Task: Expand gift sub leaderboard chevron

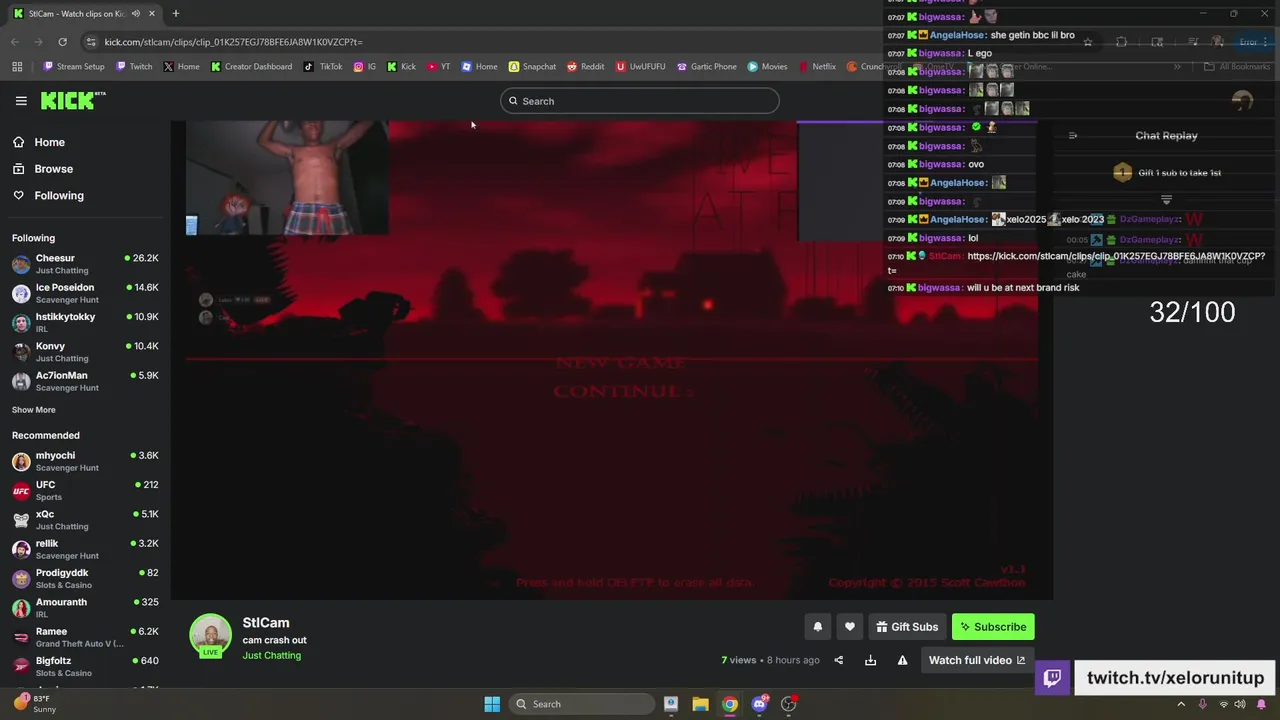Action: click(1166, 200)
